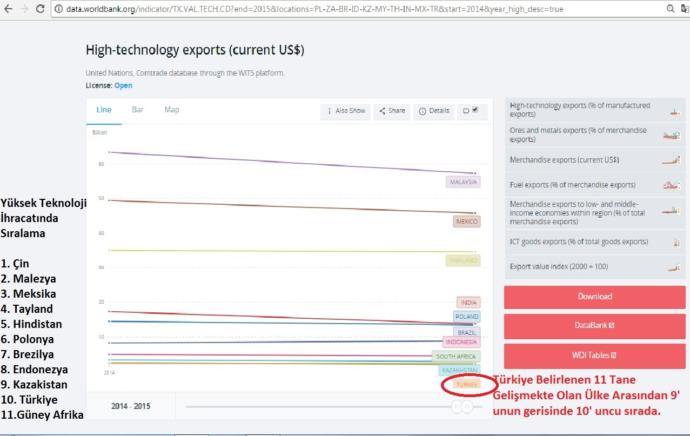Image resolution: width=690 pixels, height=436 pixels.
Task: Select the INDONESIA series label
Action: 461,342
